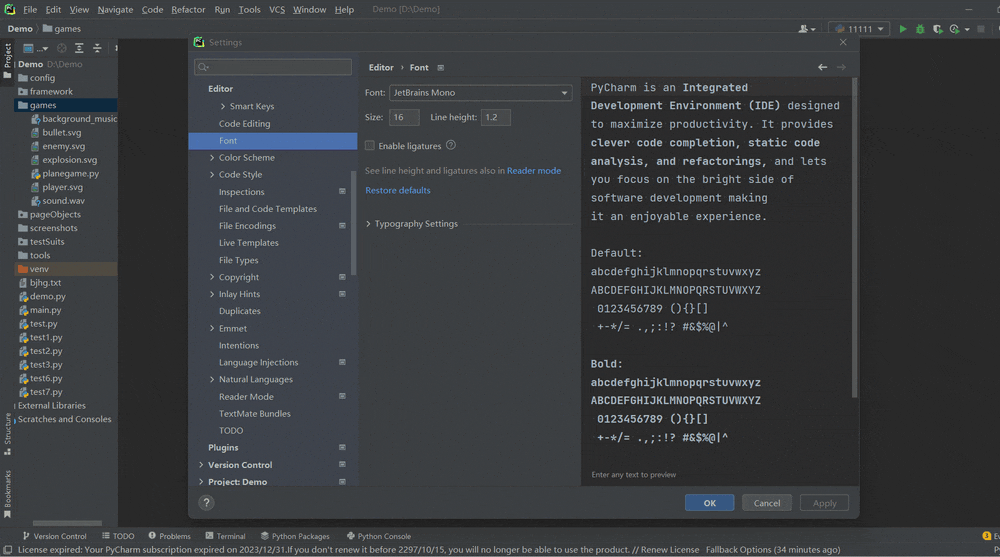The height and width of the screenshot is (557, 1000).
Task: Open Terminal tool window tab
Action: coord(225,536)
